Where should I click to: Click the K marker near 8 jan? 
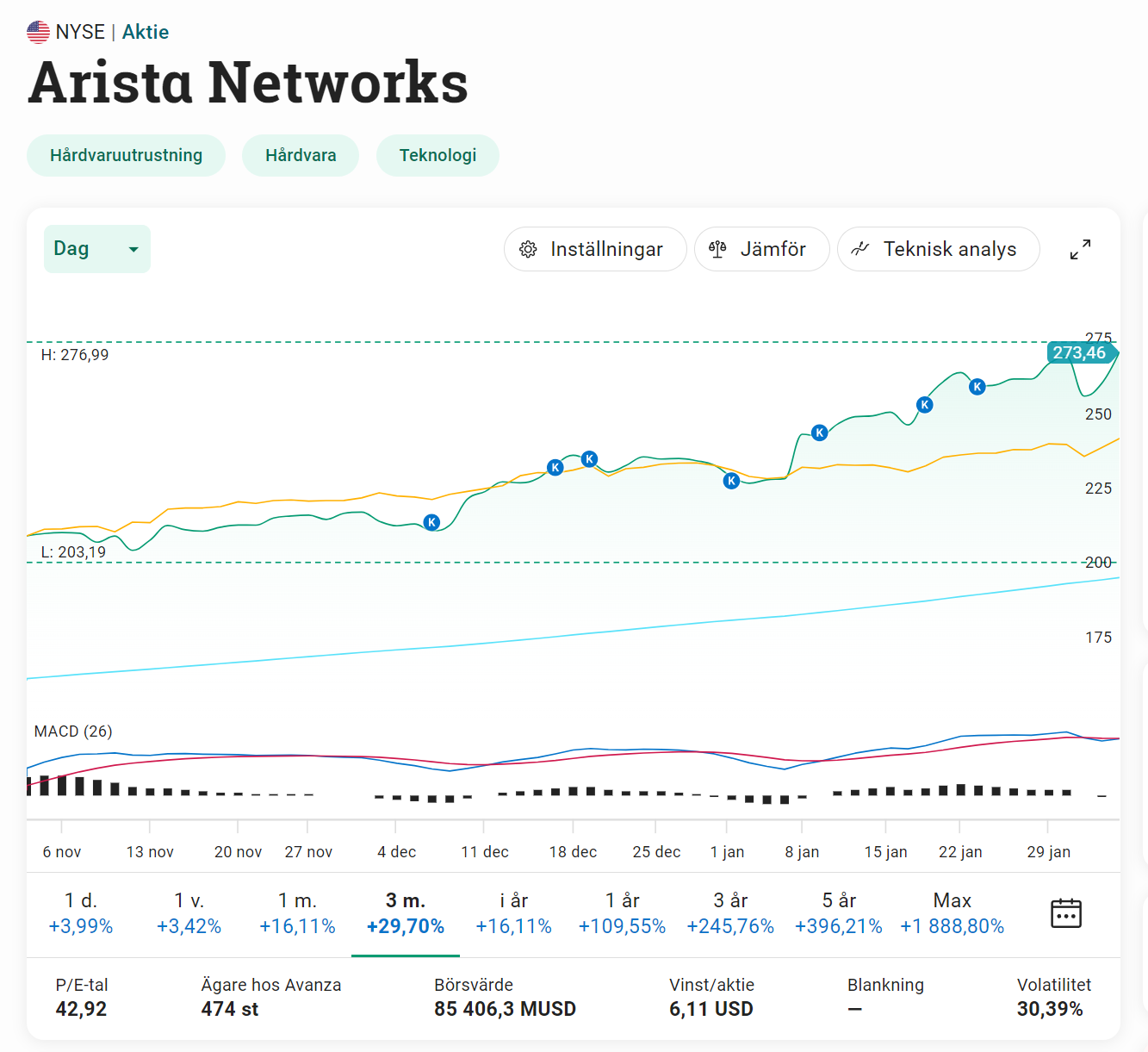pyautogui.click(x=819, y=433)
